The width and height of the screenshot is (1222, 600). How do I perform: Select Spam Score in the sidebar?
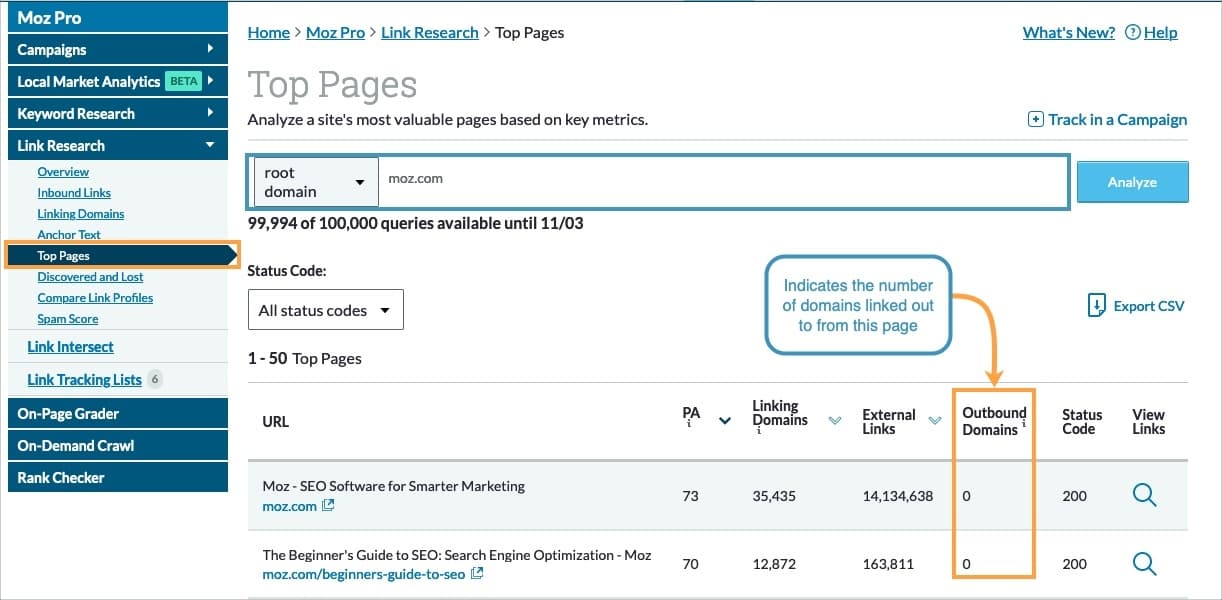[x=67, y=318]
